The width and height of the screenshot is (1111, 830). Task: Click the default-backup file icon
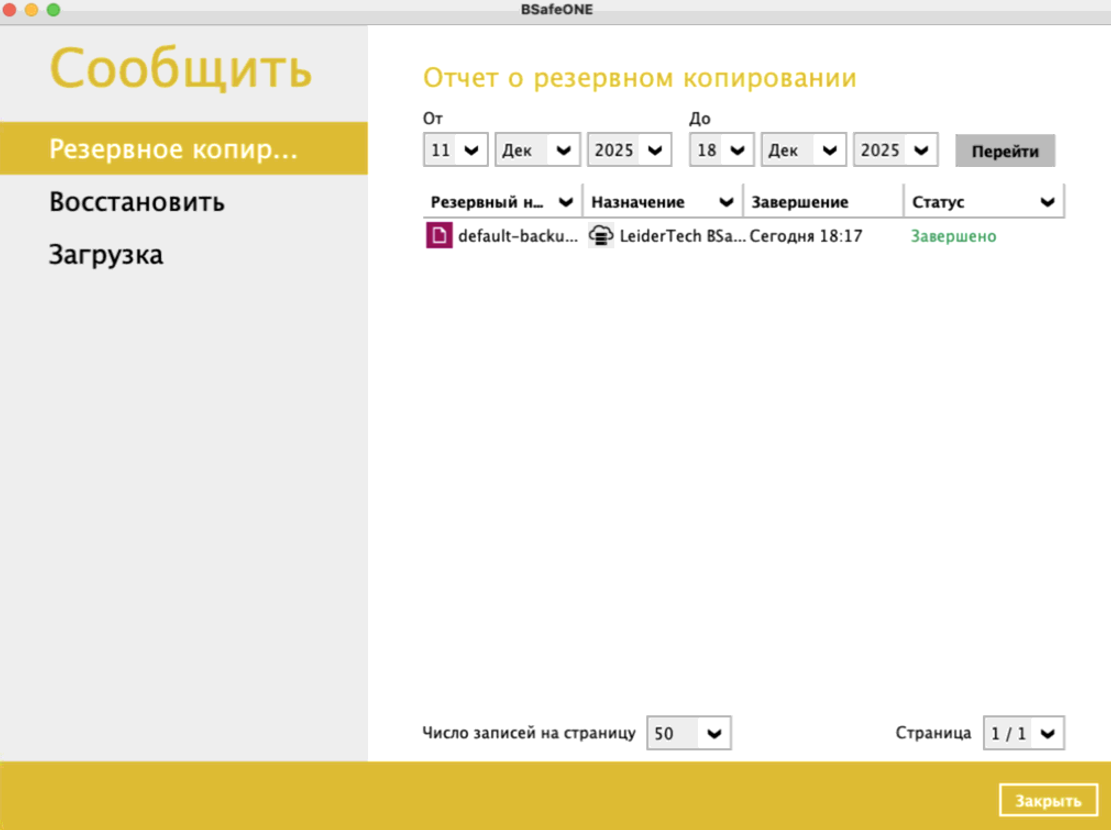coord(438,236)
